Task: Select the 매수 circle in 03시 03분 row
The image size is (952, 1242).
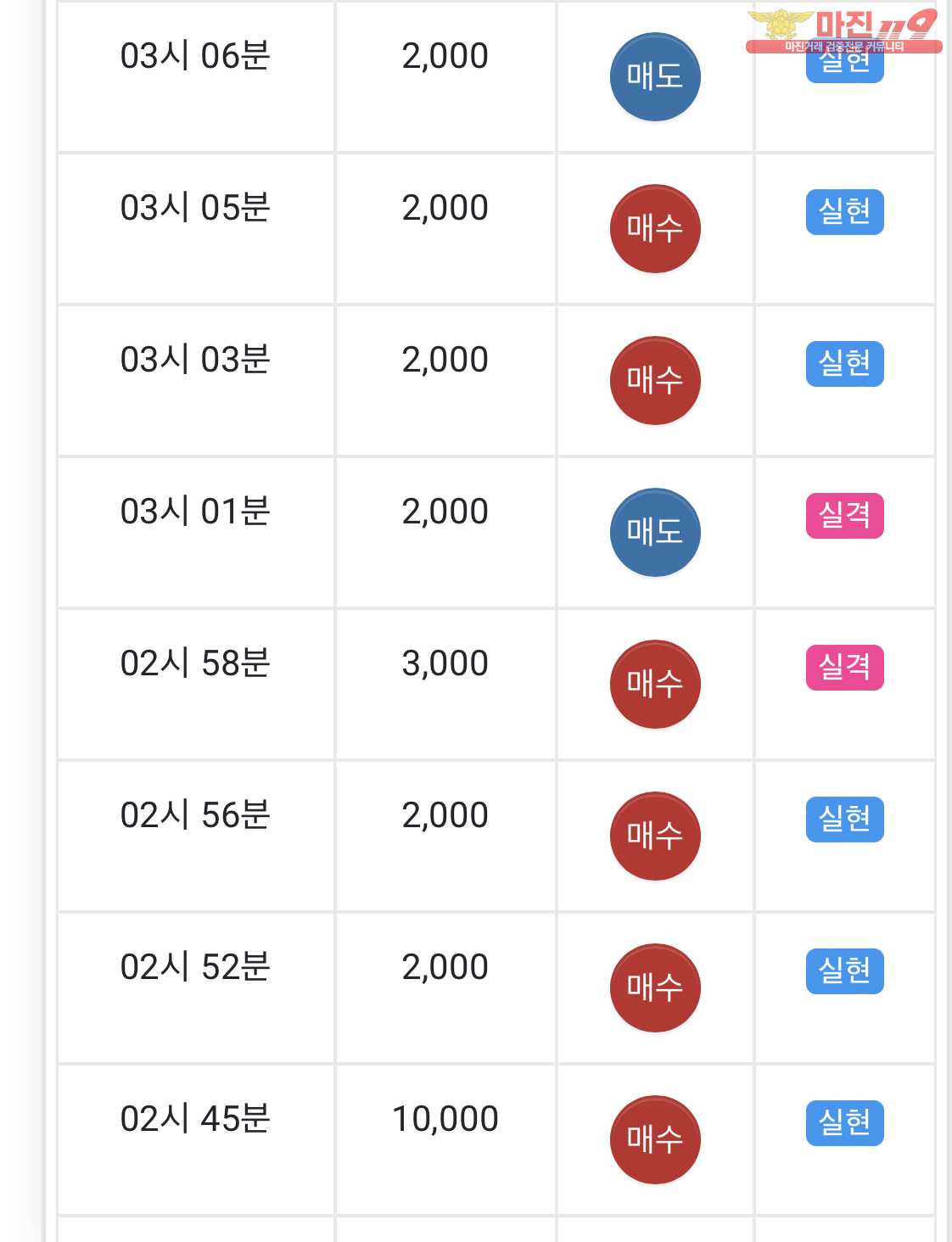Action: [x=655, y=381]
